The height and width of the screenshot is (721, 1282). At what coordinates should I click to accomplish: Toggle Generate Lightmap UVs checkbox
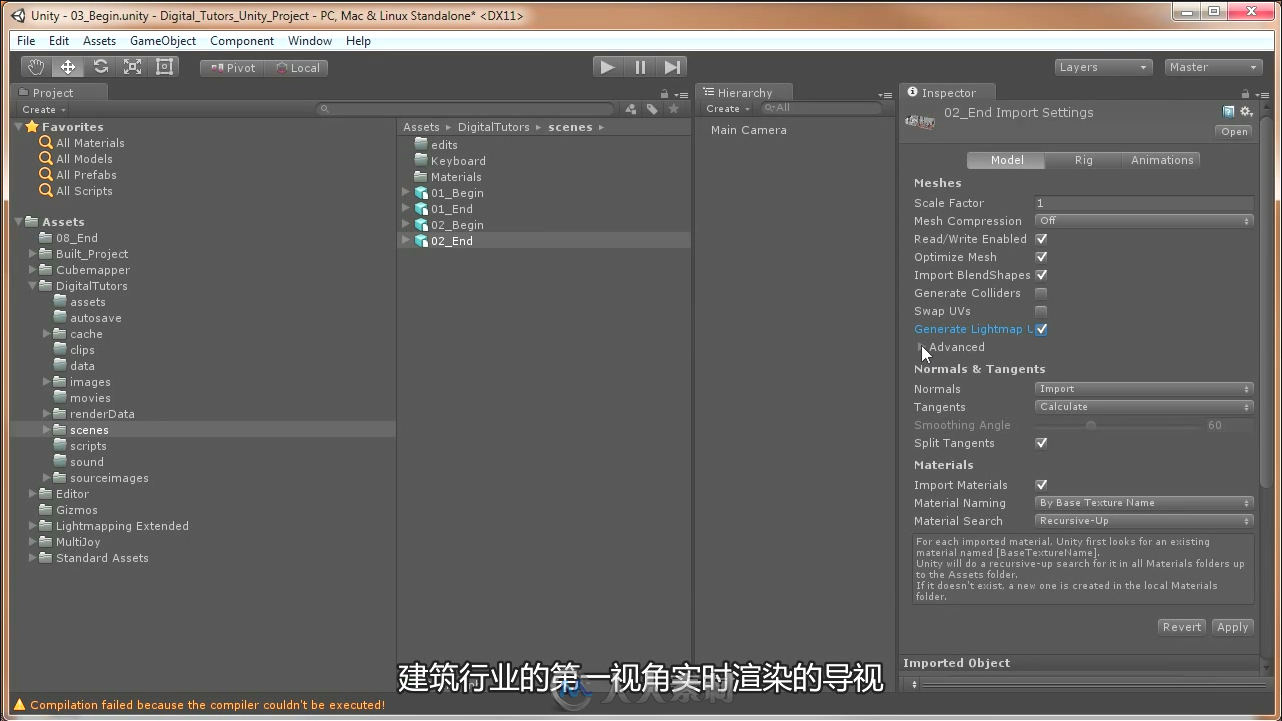[x=1041, y=329]
